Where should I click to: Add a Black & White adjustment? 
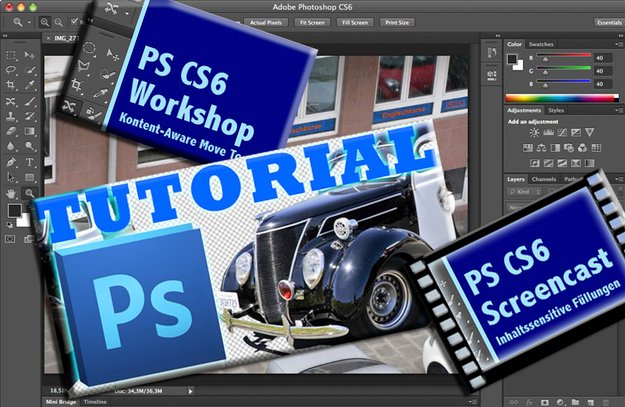555,148
